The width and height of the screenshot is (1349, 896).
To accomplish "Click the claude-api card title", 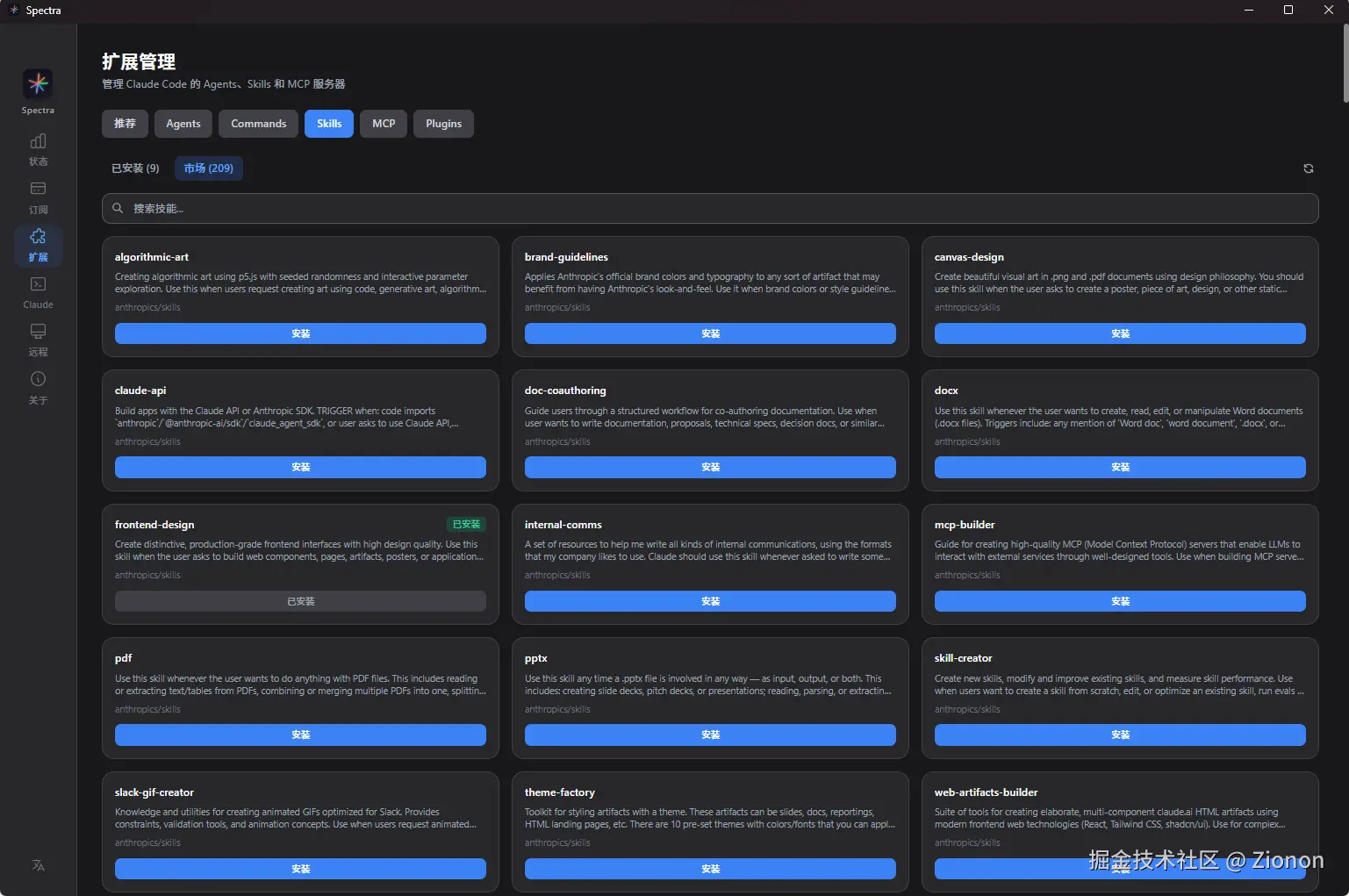I will 140,391.
